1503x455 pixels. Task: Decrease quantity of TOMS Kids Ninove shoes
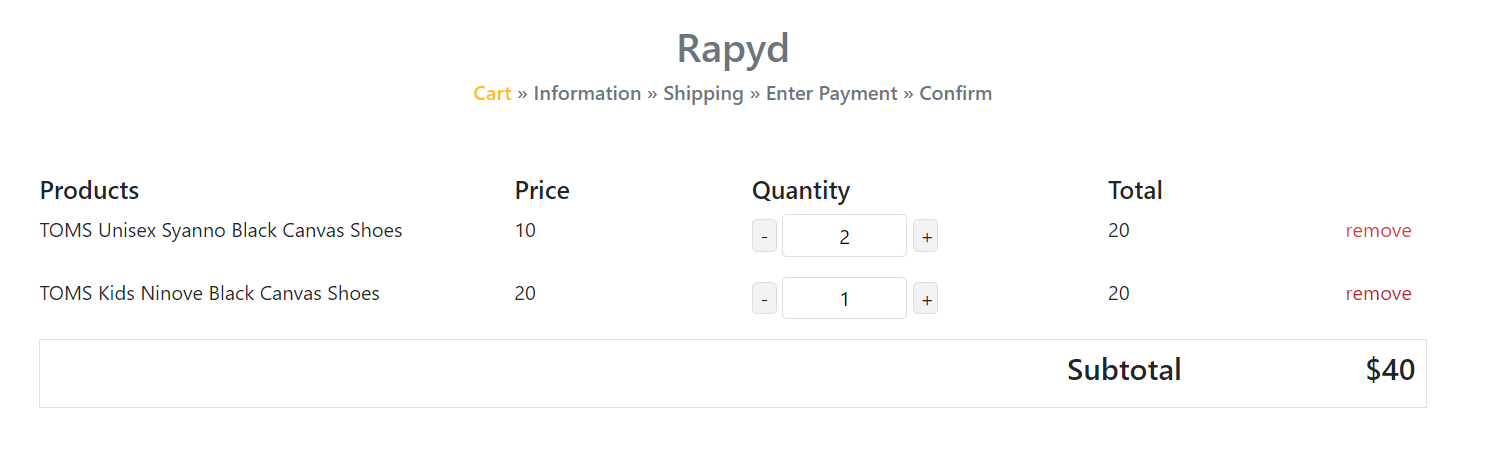coord(764,299)
